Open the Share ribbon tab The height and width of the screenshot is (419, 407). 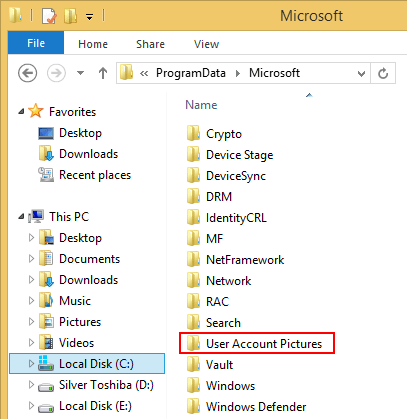tap(150, 44)
